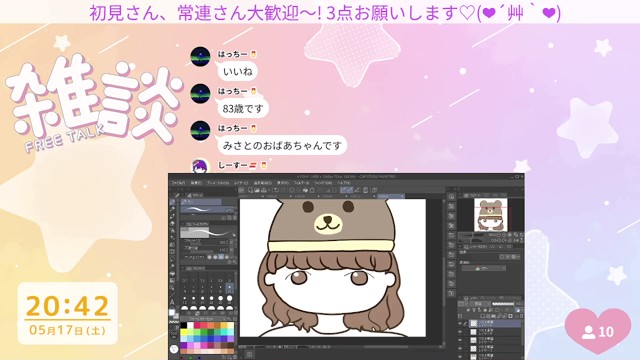The image size is (640, 360).
Task: Select the Text (A) tool
Action: coord(173,302)
